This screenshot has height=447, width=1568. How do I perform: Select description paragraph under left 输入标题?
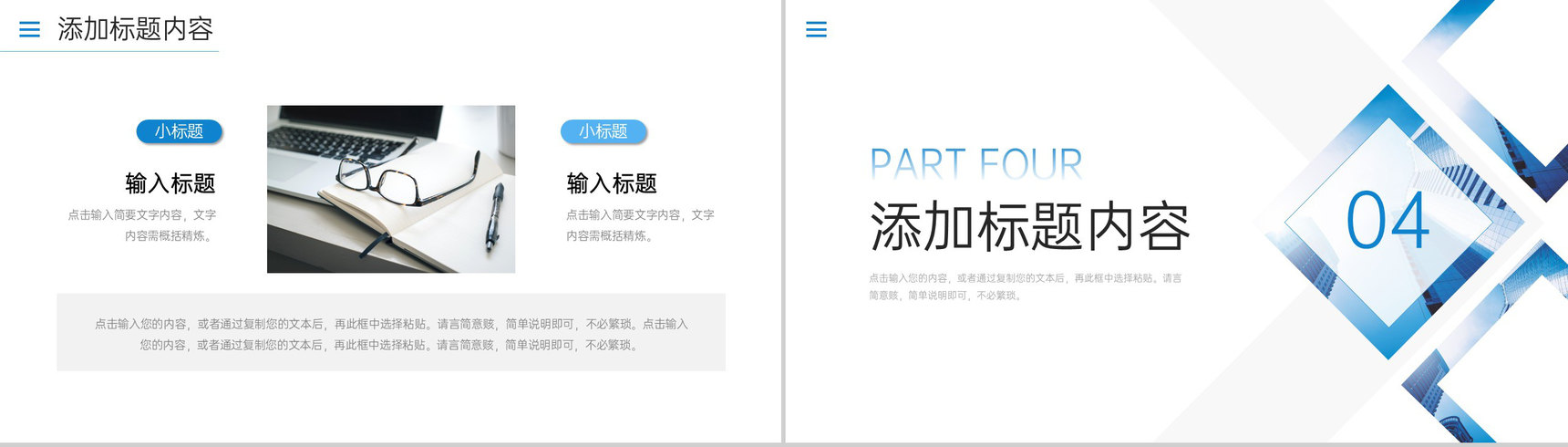(x=142, y=225)
